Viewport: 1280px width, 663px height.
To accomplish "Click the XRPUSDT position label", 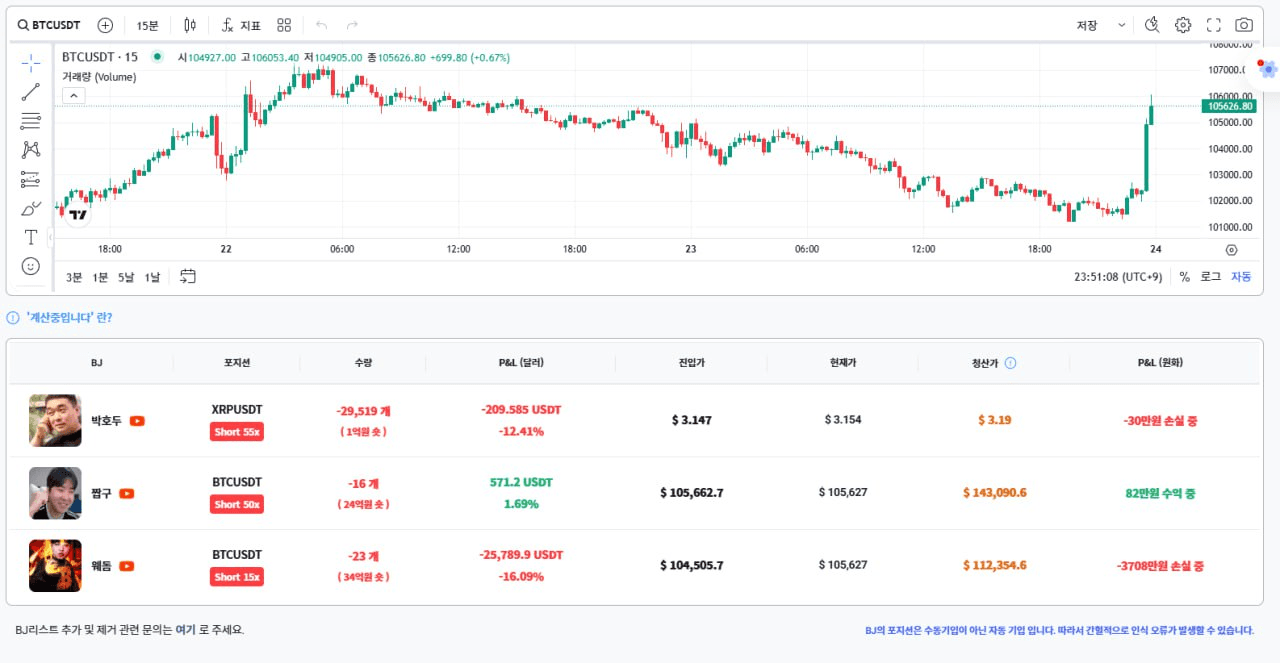I will click(237, 410).
